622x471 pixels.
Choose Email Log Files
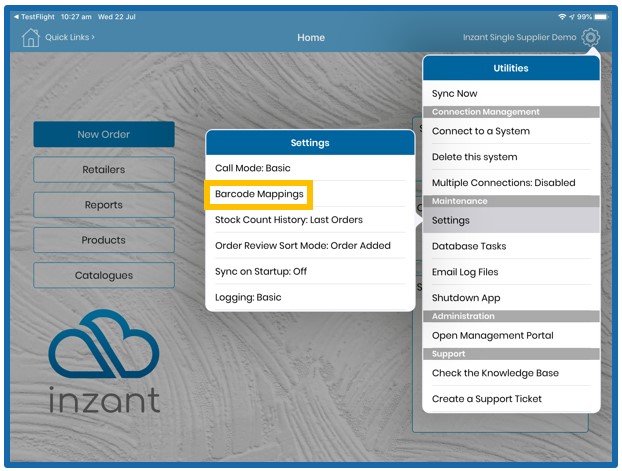(511, 272)
